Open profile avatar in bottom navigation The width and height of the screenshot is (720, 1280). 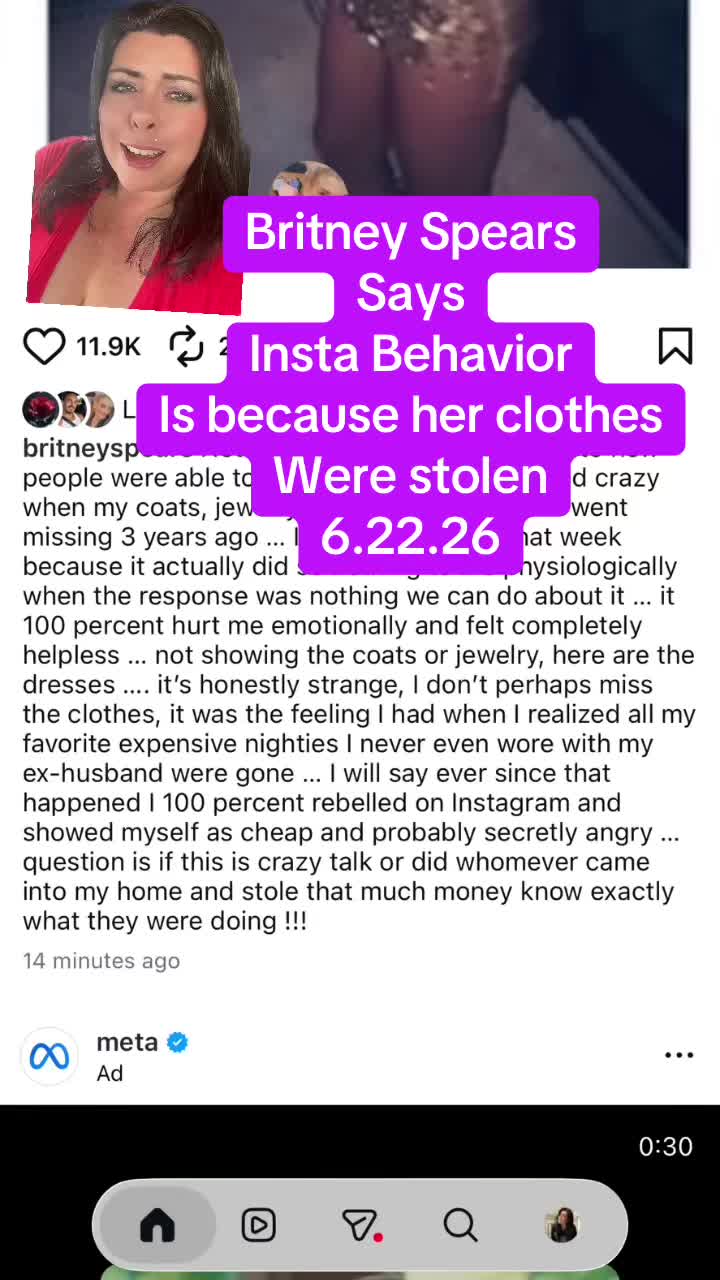tap(562, 1225)
